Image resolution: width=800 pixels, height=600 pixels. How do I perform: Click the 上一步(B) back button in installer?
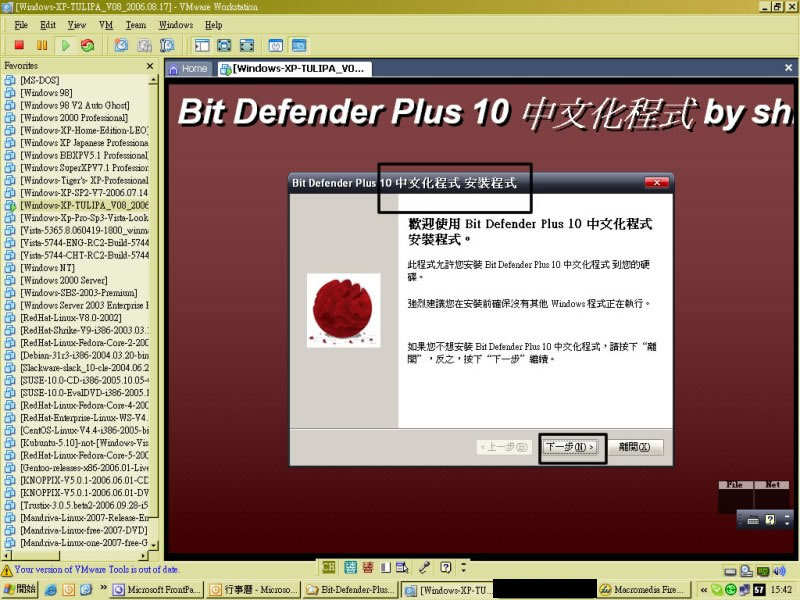pos(504,447)
